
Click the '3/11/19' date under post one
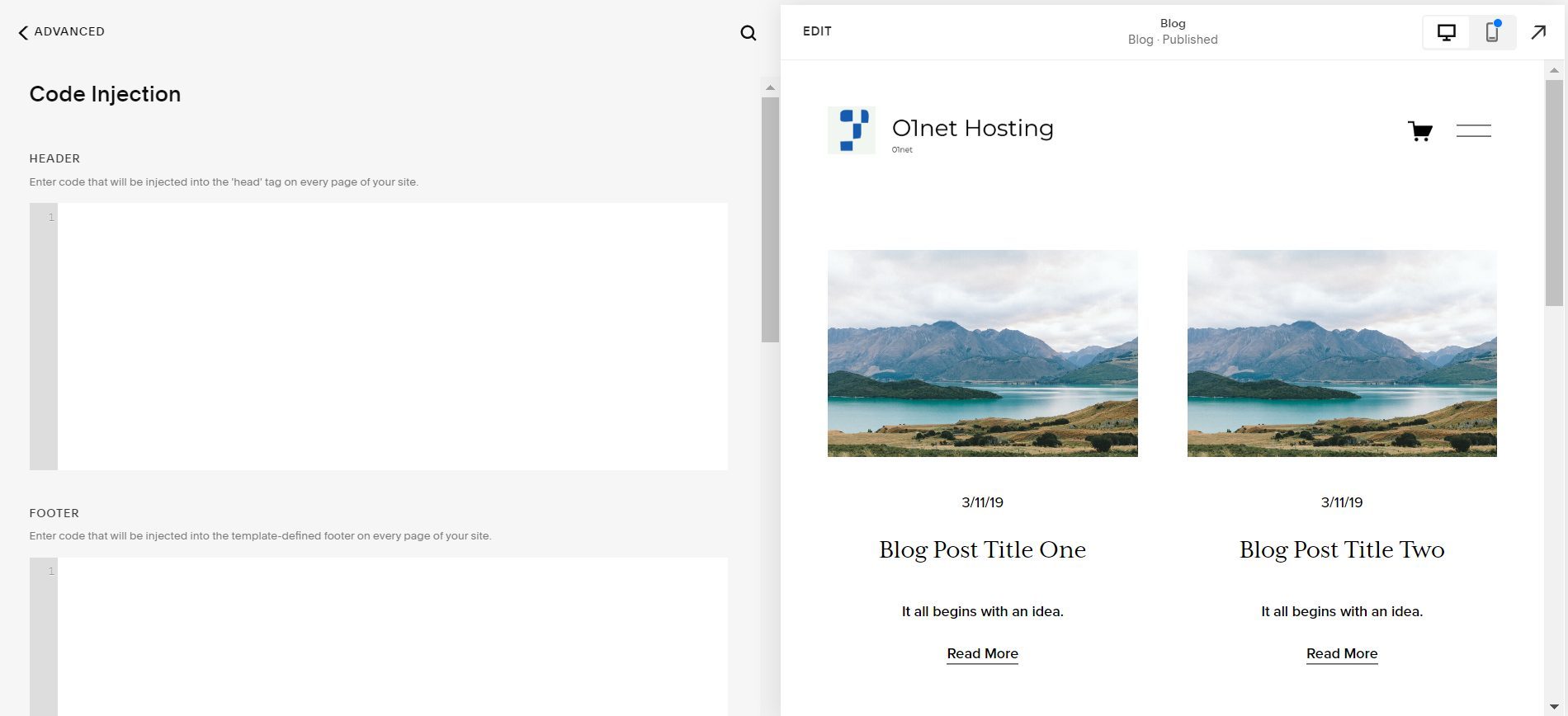click(982, 502)
